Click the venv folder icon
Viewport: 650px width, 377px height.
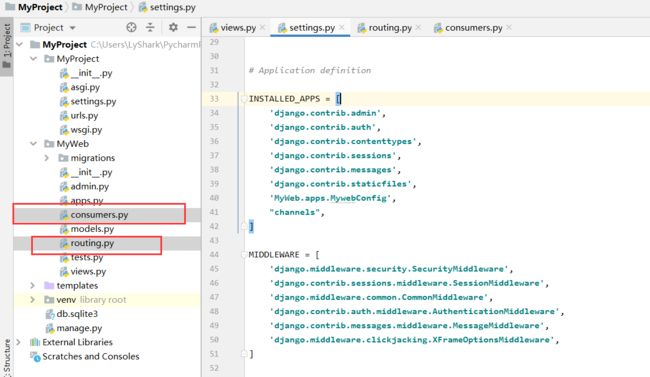tap(49, 299)
